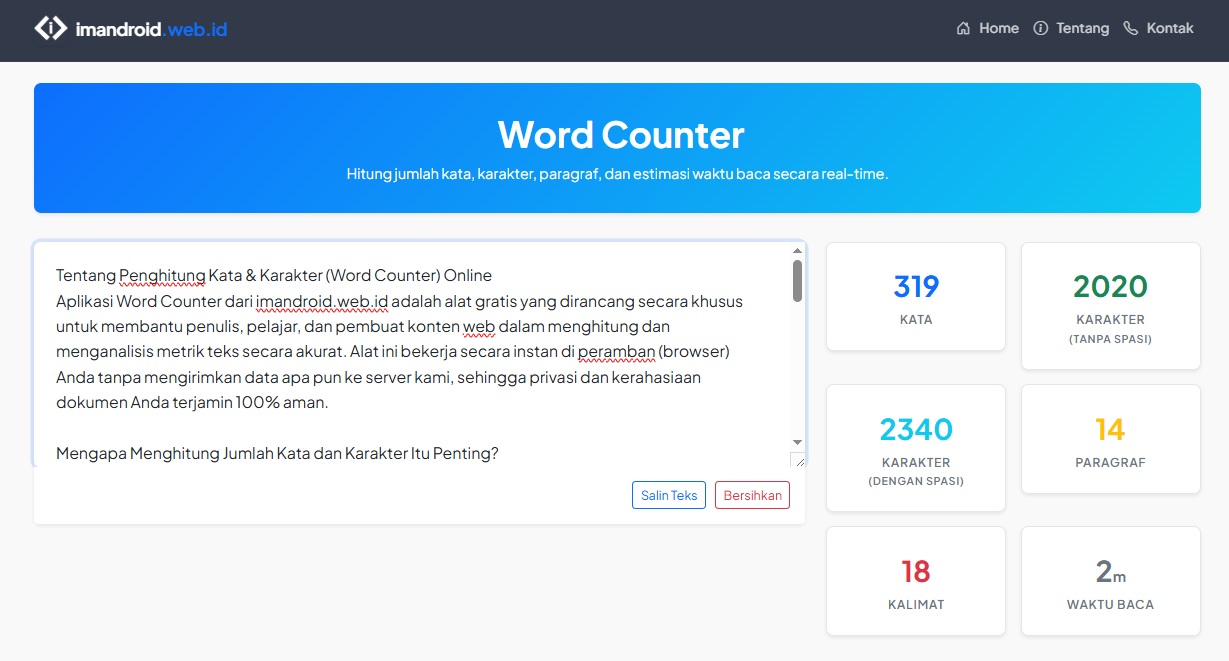
Task: Click the underlined word "peramban" in the text
Action: pyautogui.click(x=616, y=352)
